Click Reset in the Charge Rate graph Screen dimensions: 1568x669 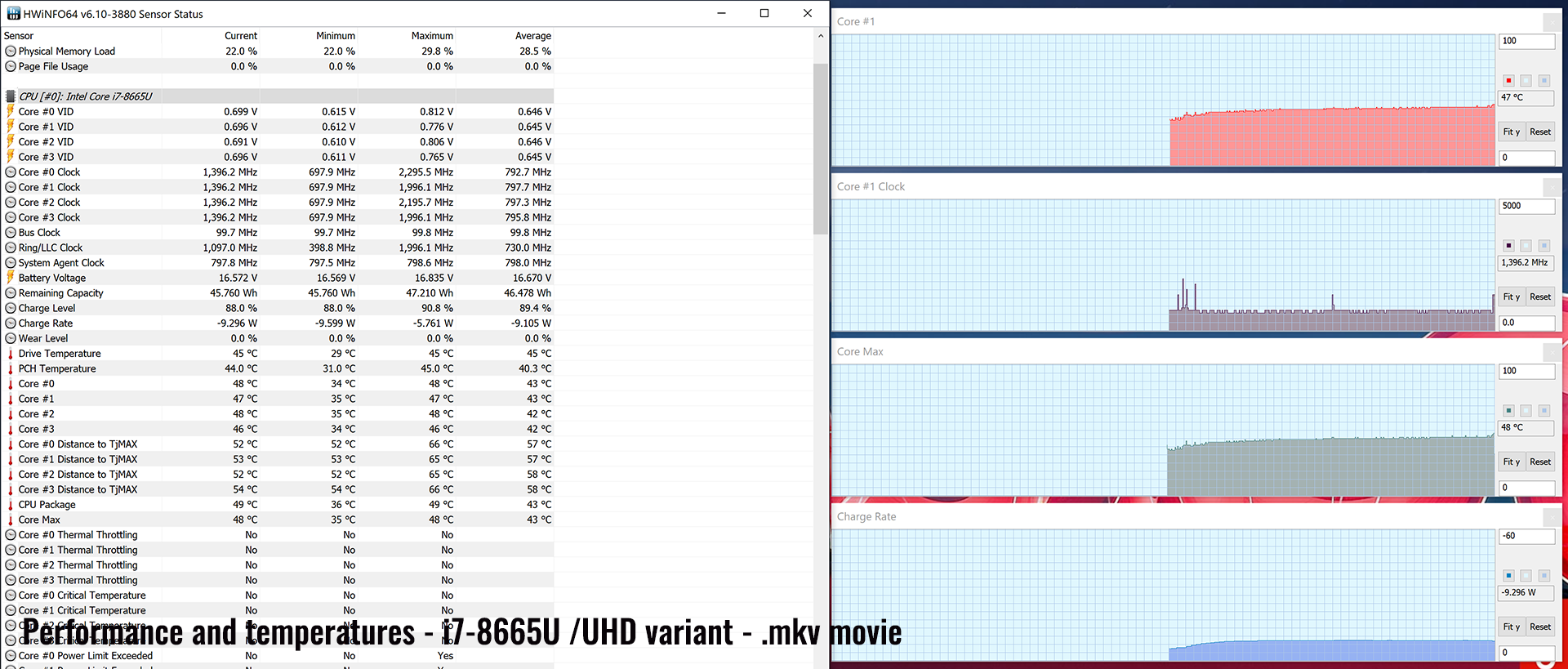(x=1540, y=627)
